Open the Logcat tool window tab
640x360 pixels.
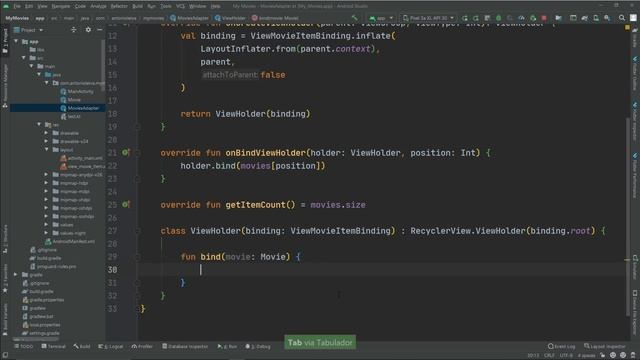[111, 346]
